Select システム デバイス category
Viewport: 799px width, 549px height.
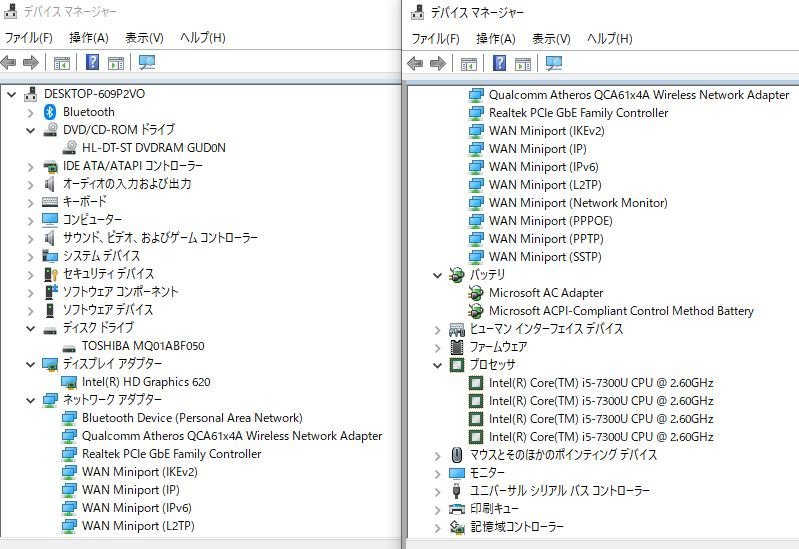101,256
